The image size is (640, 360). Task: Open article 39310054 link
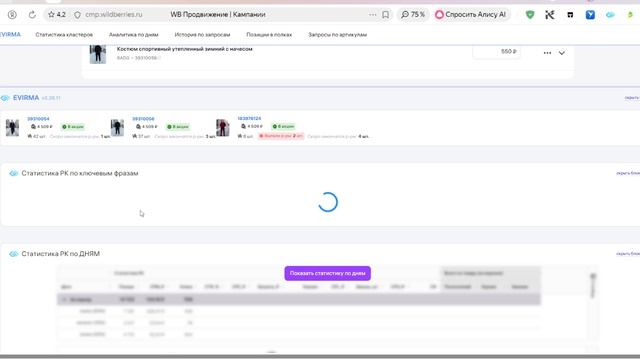tap(38, 119)
